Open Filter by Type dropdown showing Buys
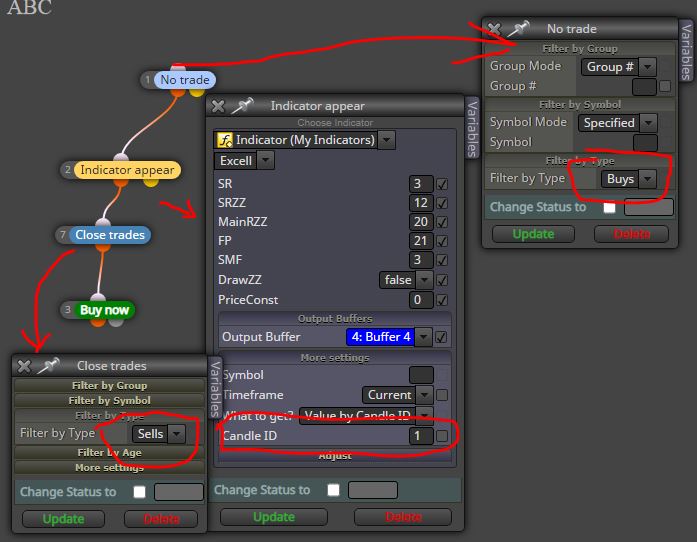This screenshot has width=697, height=542. pyautogui.click(x=648, y=179)
